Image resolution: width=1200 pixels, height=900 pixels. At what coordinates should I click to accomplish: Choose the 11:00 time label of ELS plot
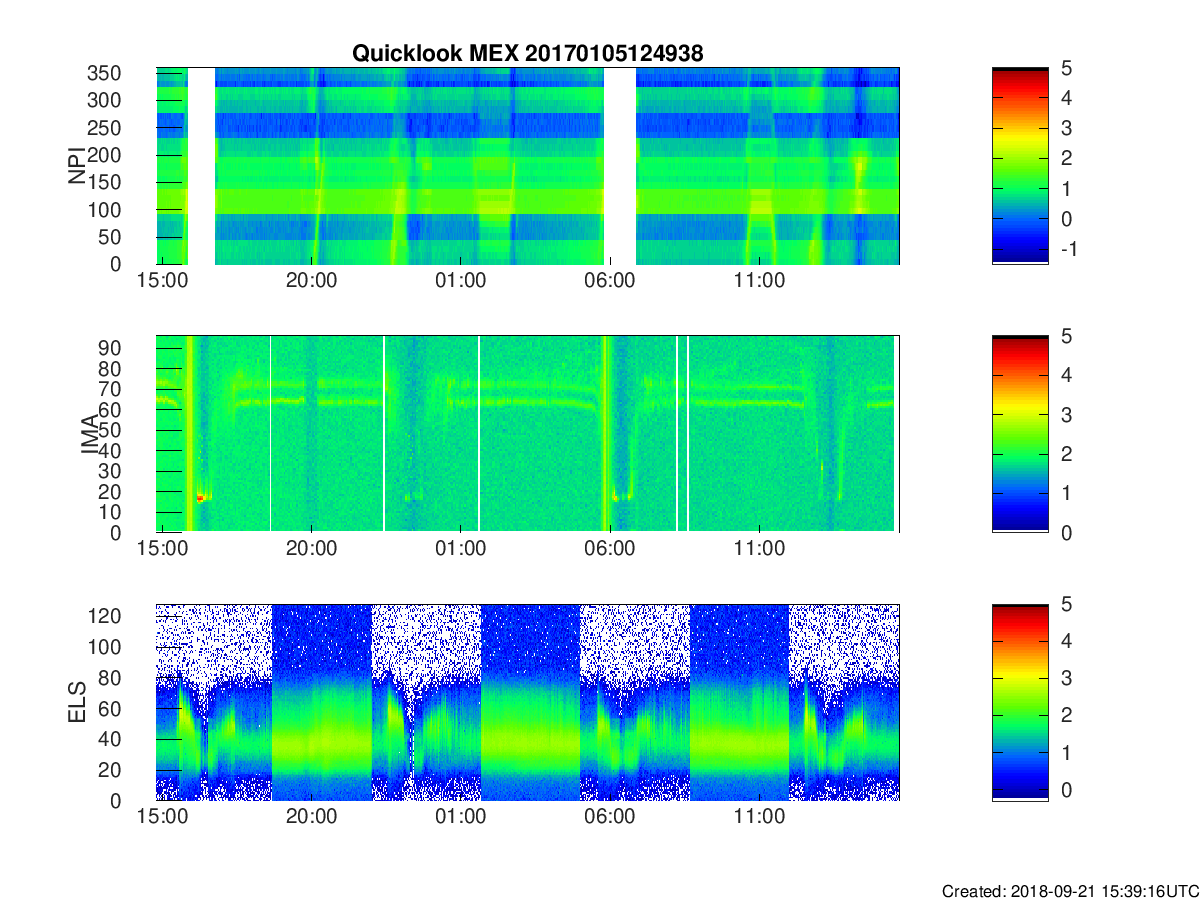click(x=759, y=817)
